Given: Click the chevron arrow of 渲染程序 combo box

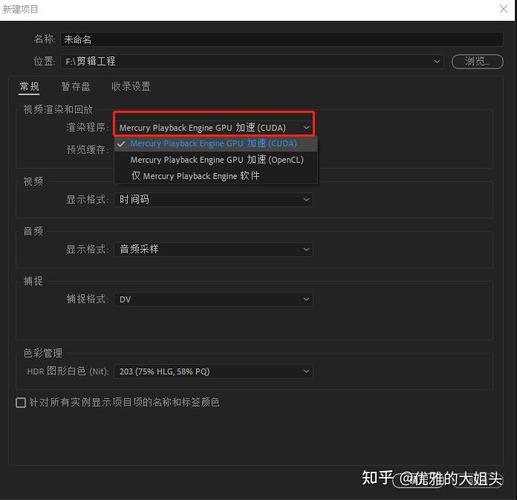Looking at the screenshot, I should tap(306, 128).
